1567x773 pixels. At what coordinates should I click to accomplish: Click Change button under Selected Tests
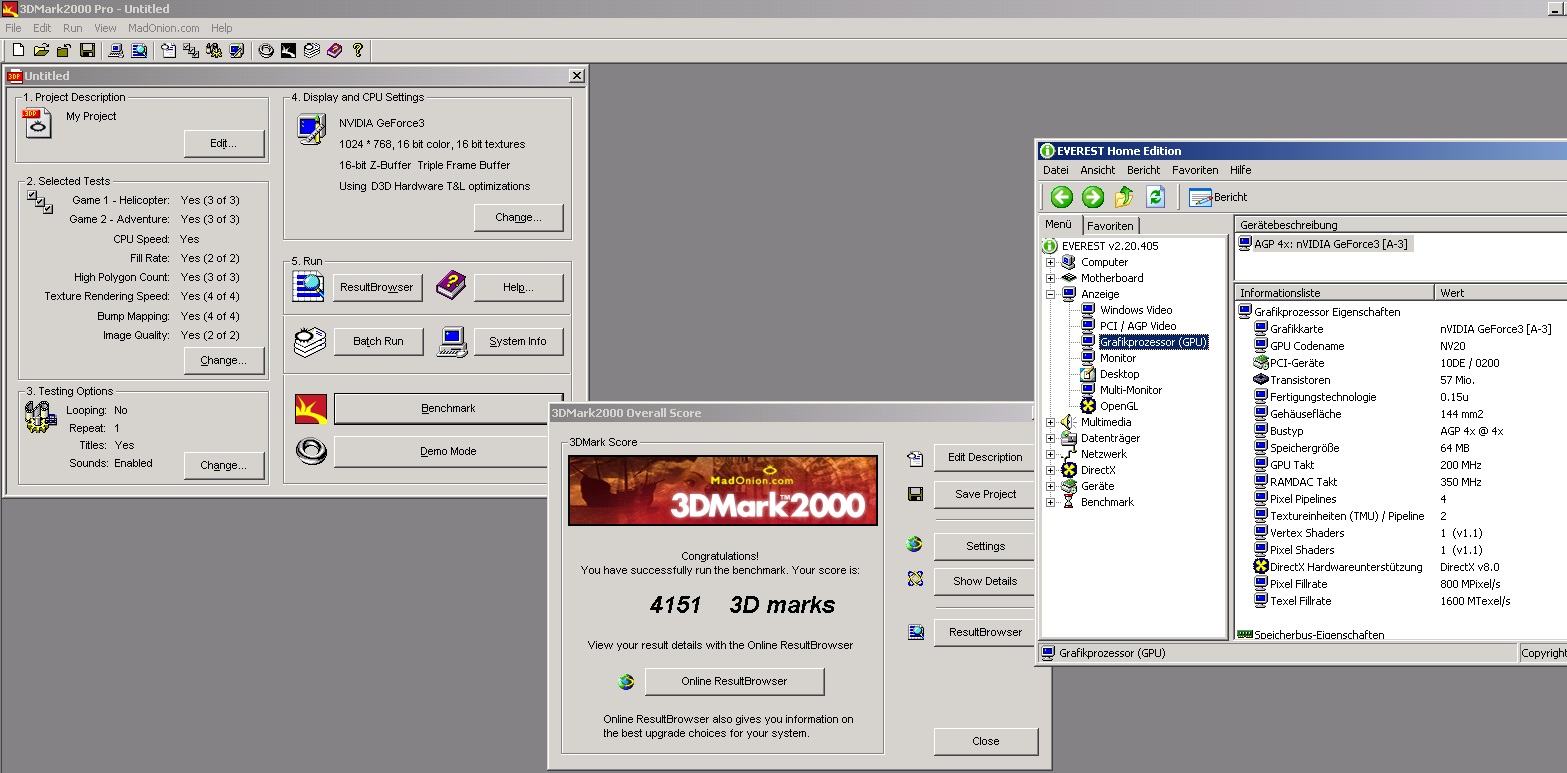224,360
